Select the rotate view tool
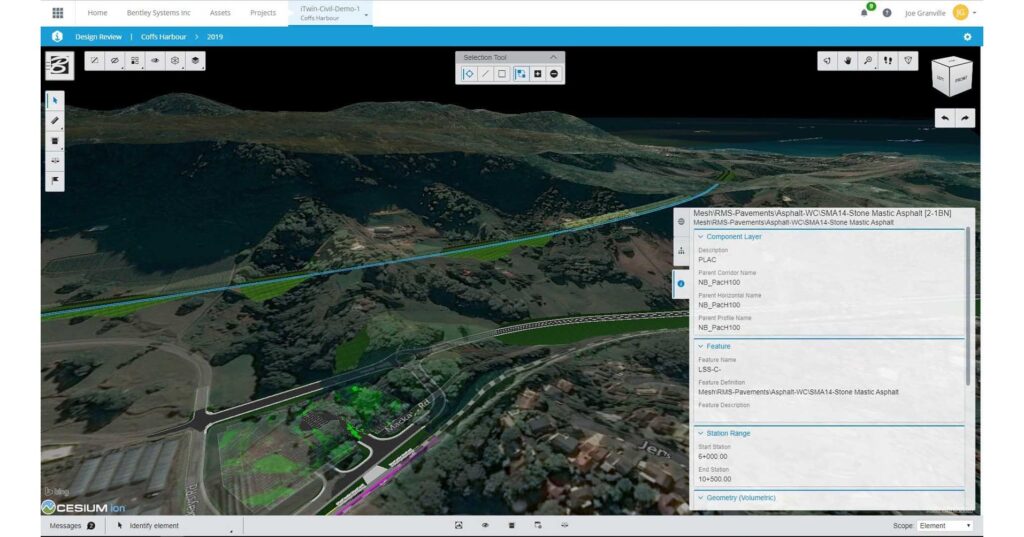1024x537 pixels. [x=827, y=61]
